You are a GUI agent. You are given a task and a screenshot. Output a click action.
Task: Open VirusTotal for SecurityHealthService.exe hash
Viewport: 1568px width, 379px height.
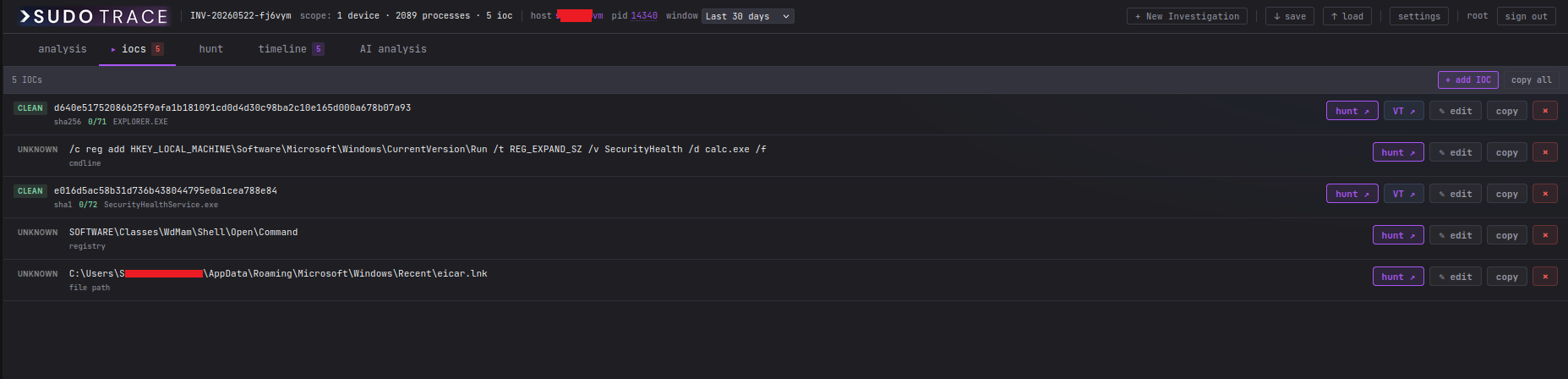pos(1404,194)
